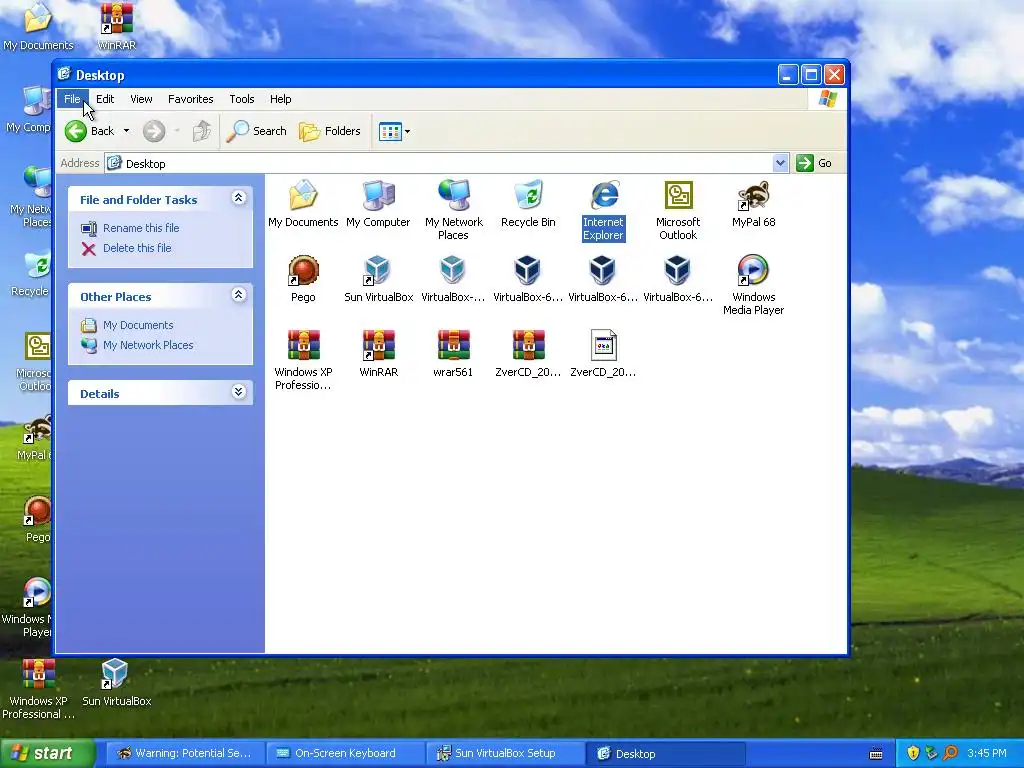Collapse File and Folder Tasks panel

tap(238, 198)
